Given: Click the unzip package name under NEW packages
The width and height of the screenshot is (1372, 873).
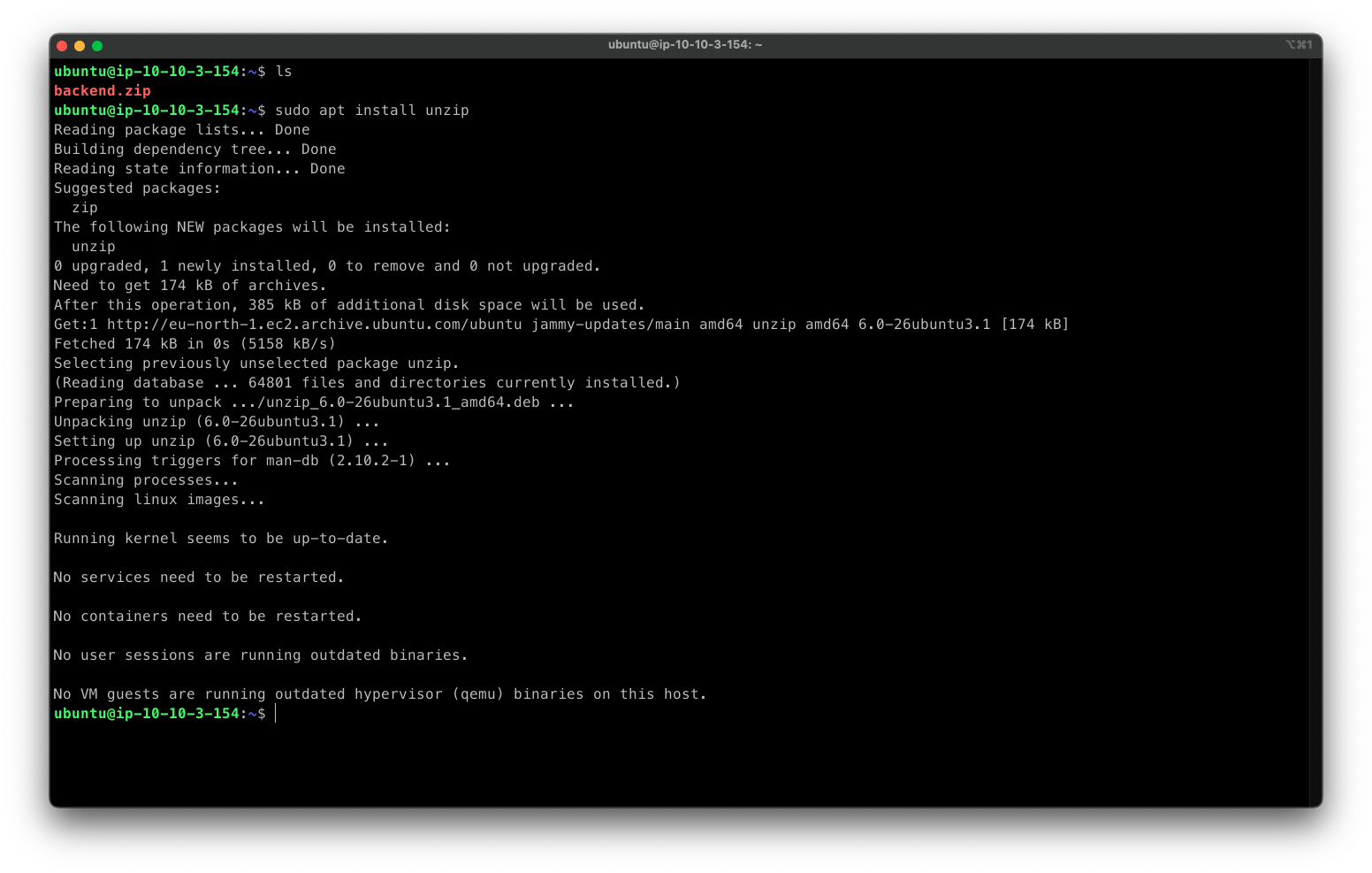Looking at the screenshot, I should click(93, 246).
